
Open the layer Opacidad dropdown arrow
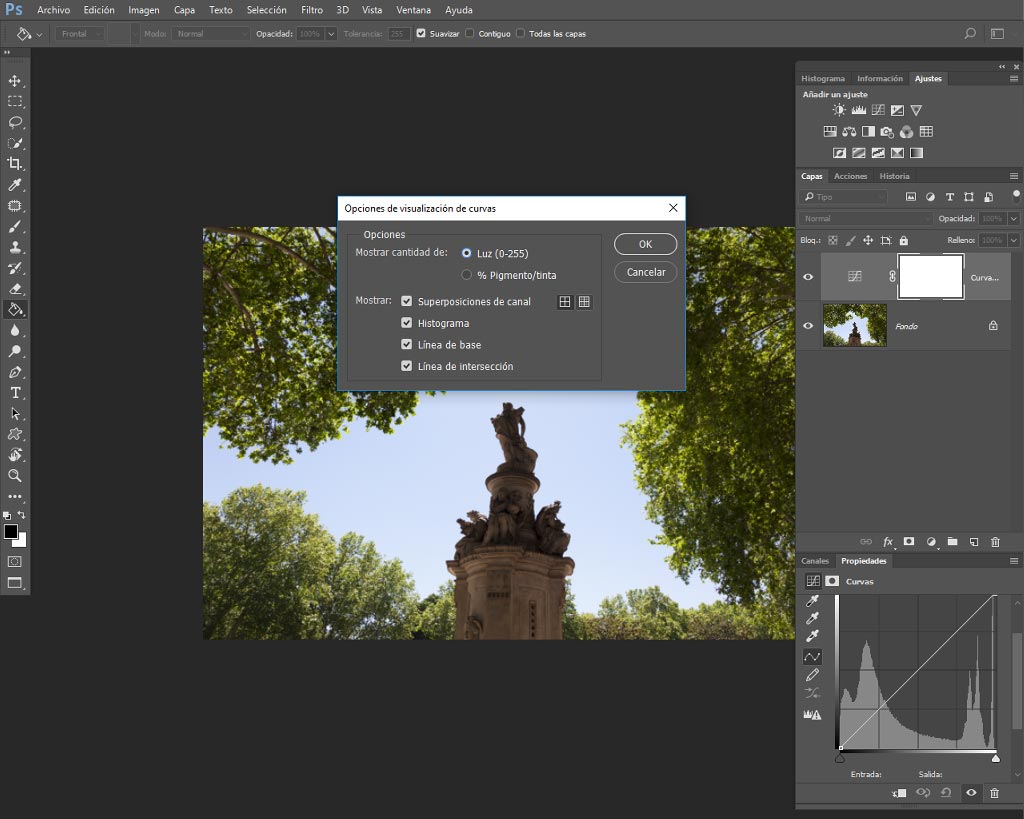coord(1014,218)
